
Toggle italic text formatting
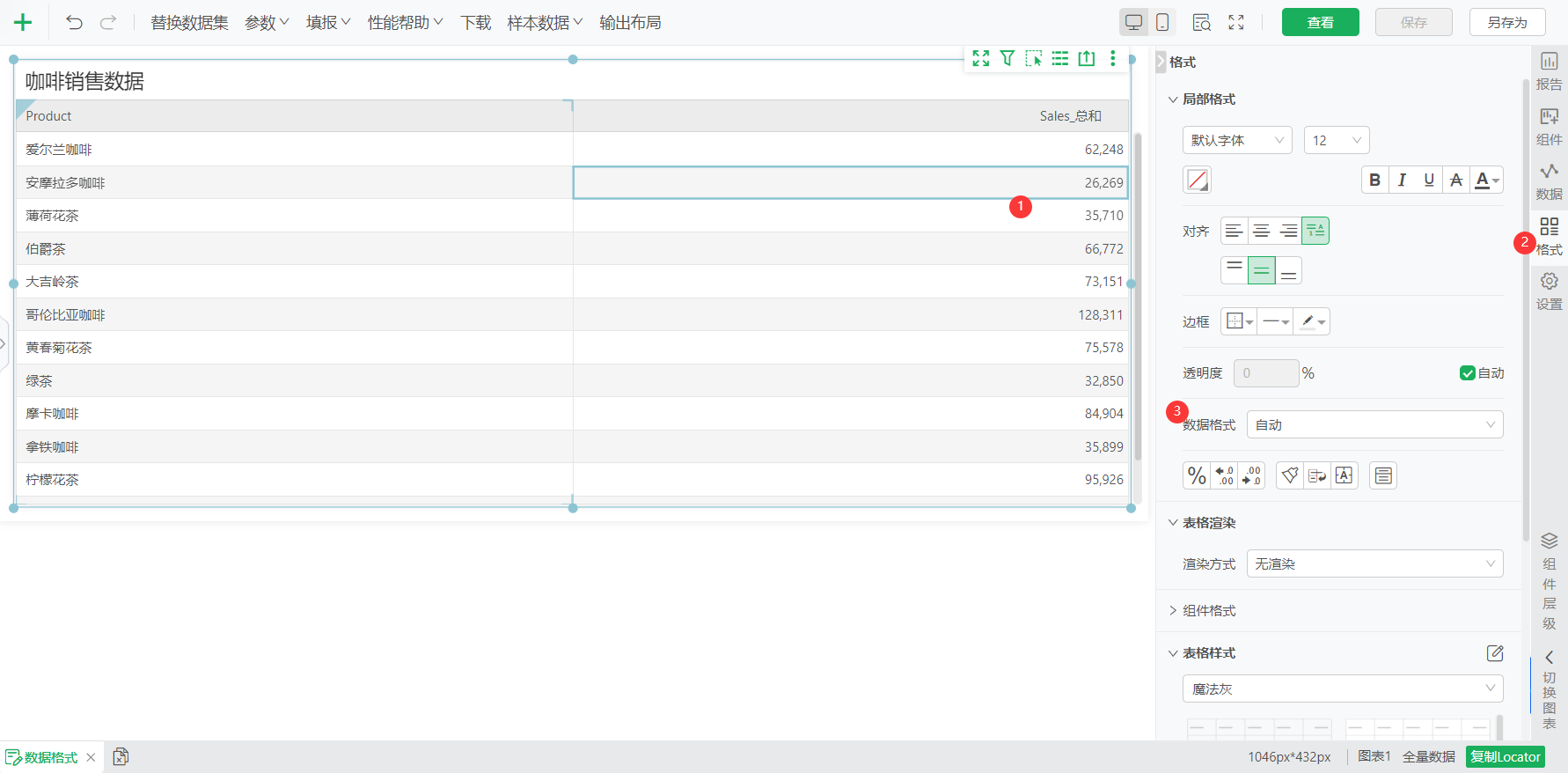pyautogui.click(x=1402, y=180)
